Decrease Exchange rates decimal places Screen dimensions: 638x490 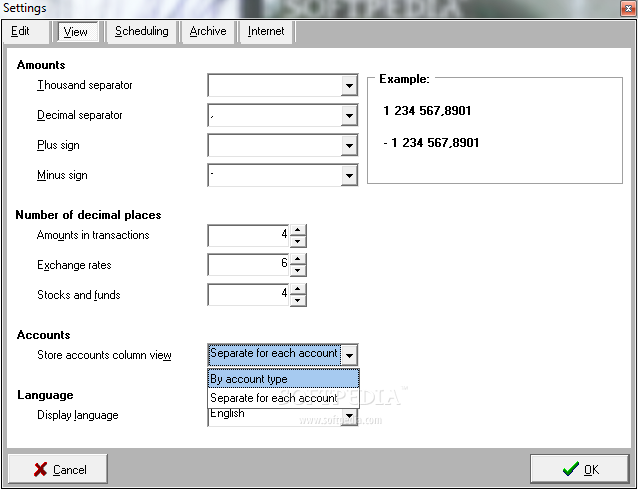coord(298,271)
